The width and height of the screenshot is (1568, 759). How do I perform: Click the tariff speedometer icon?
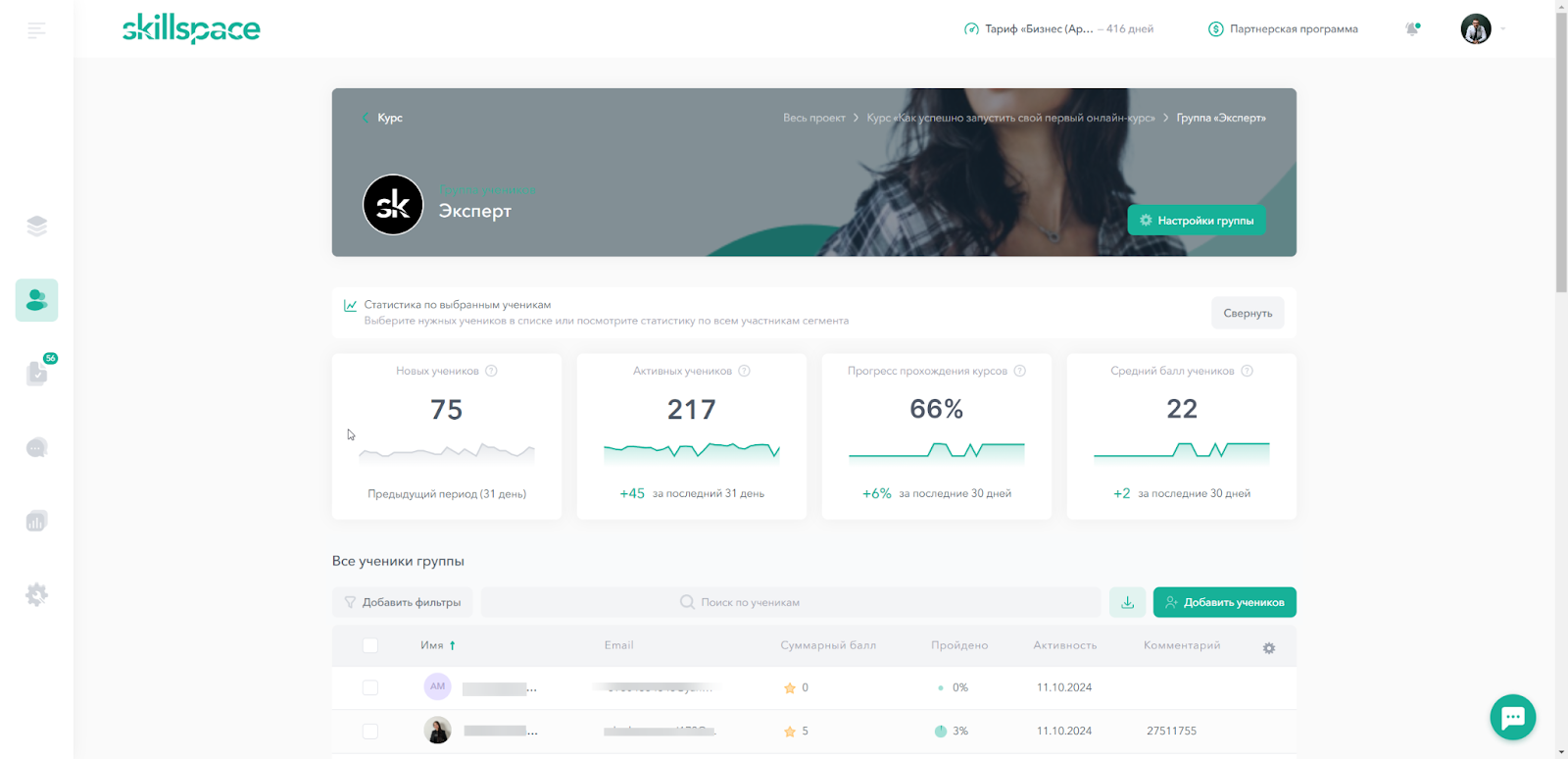click(x=971, y=29)
